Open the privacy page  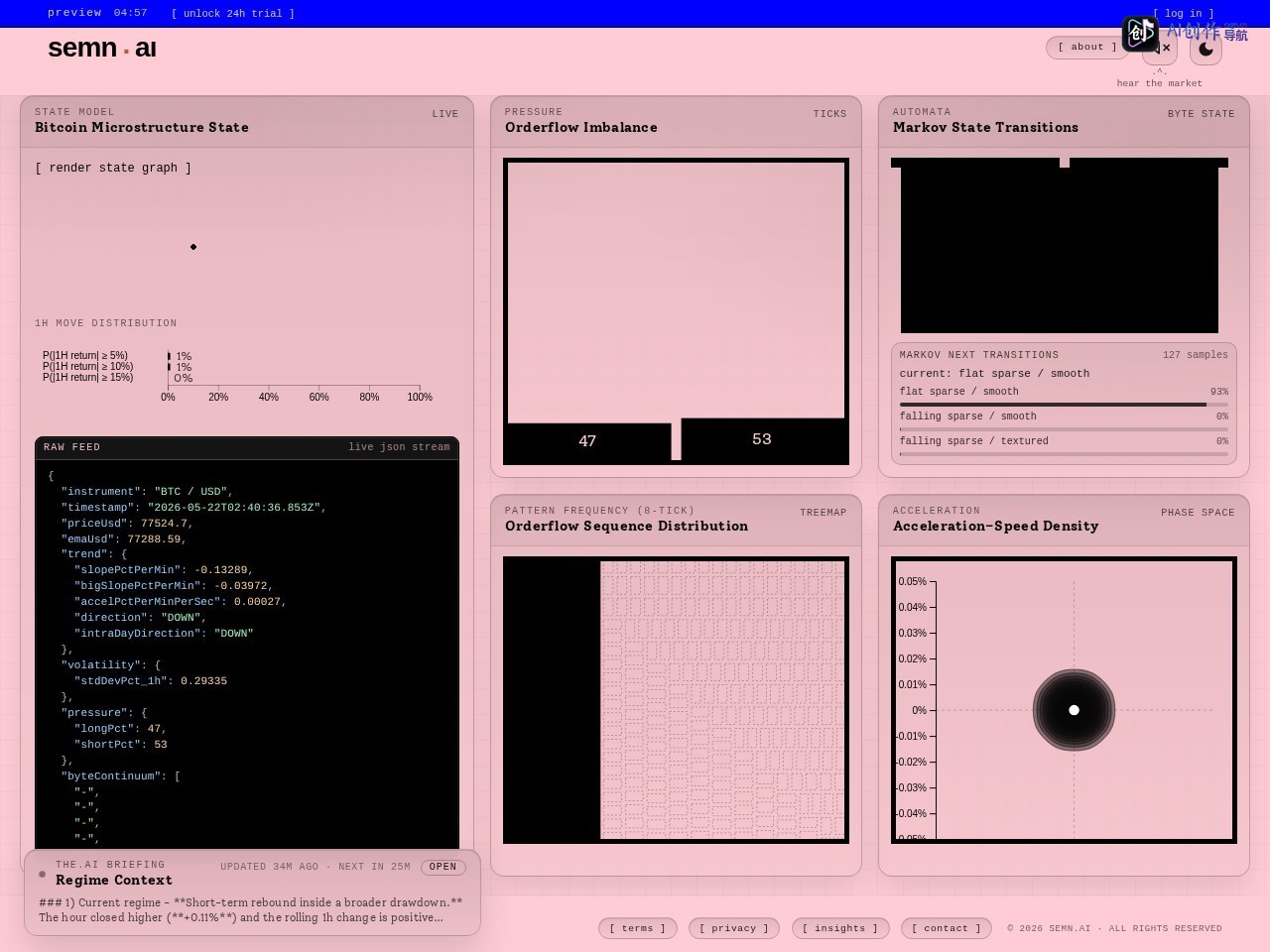(x=734, y=928)
